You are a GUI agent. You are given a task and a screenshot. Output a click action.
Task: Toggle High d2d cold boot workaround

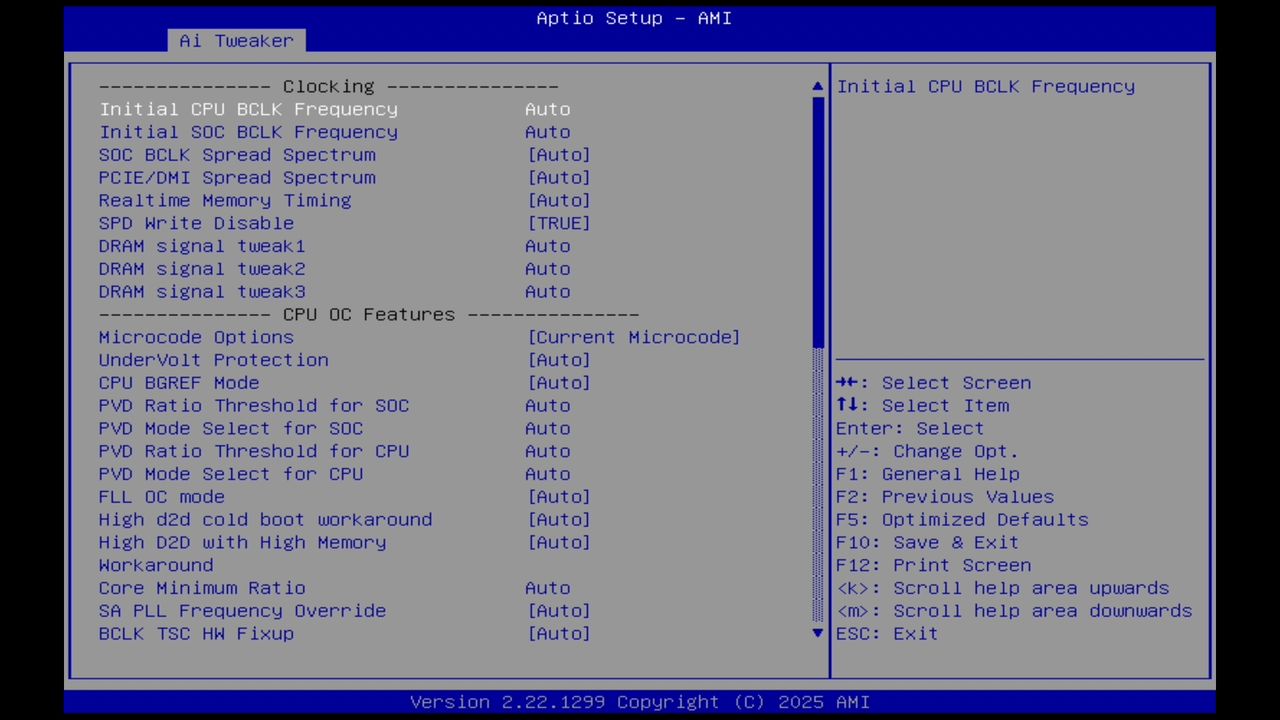(265, 519)
